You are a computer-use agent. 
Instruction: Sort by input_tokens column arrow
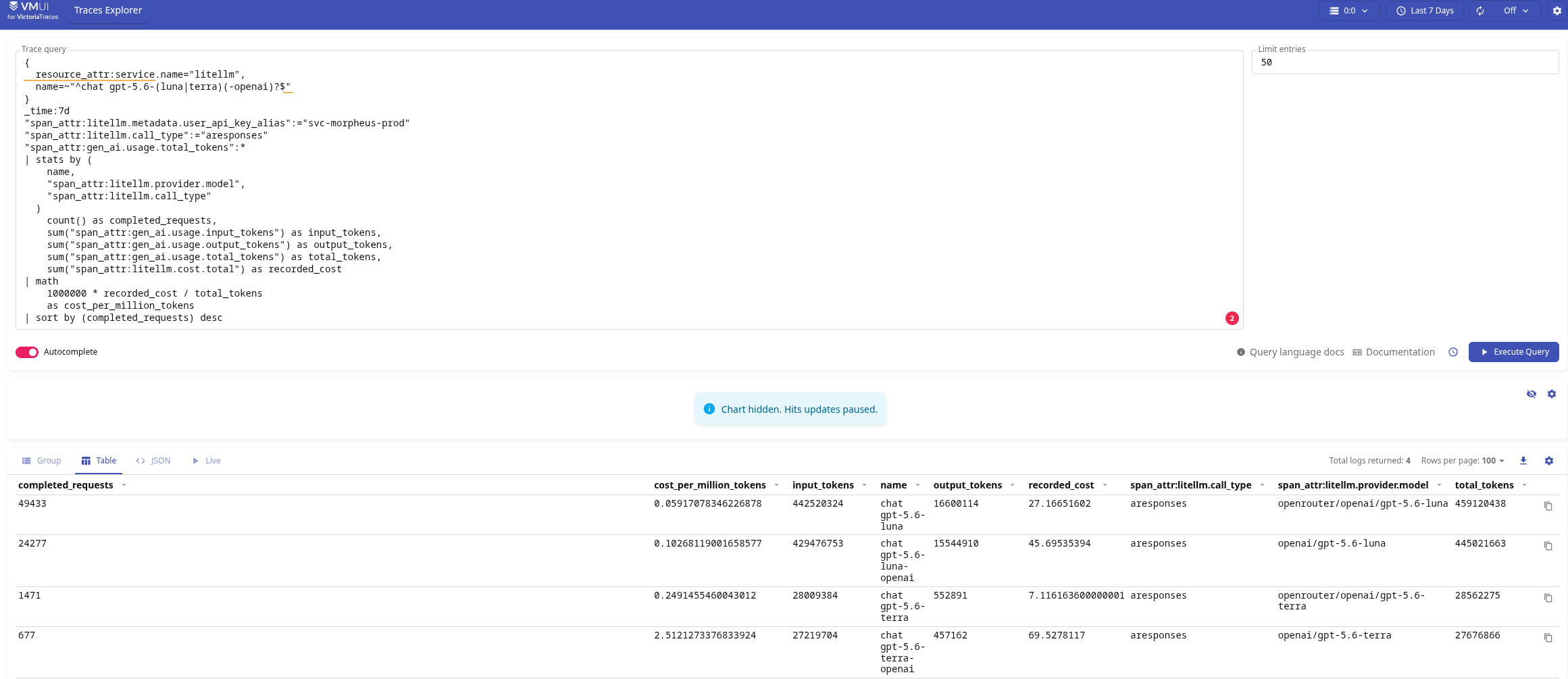pos(864,485)
